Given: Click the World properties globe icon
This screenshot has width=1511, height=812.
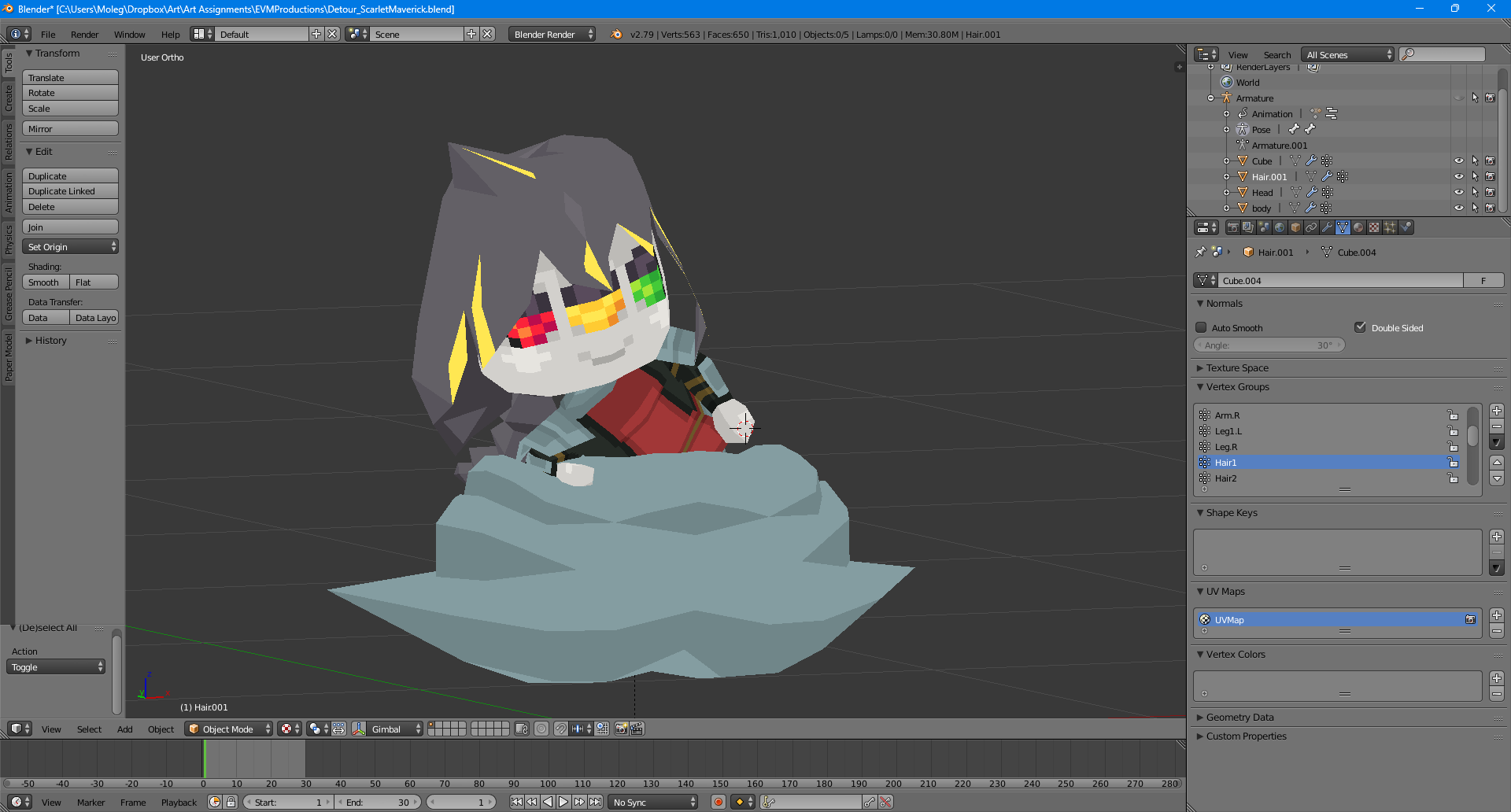Looking at the screenshot, I should 1280,228.
